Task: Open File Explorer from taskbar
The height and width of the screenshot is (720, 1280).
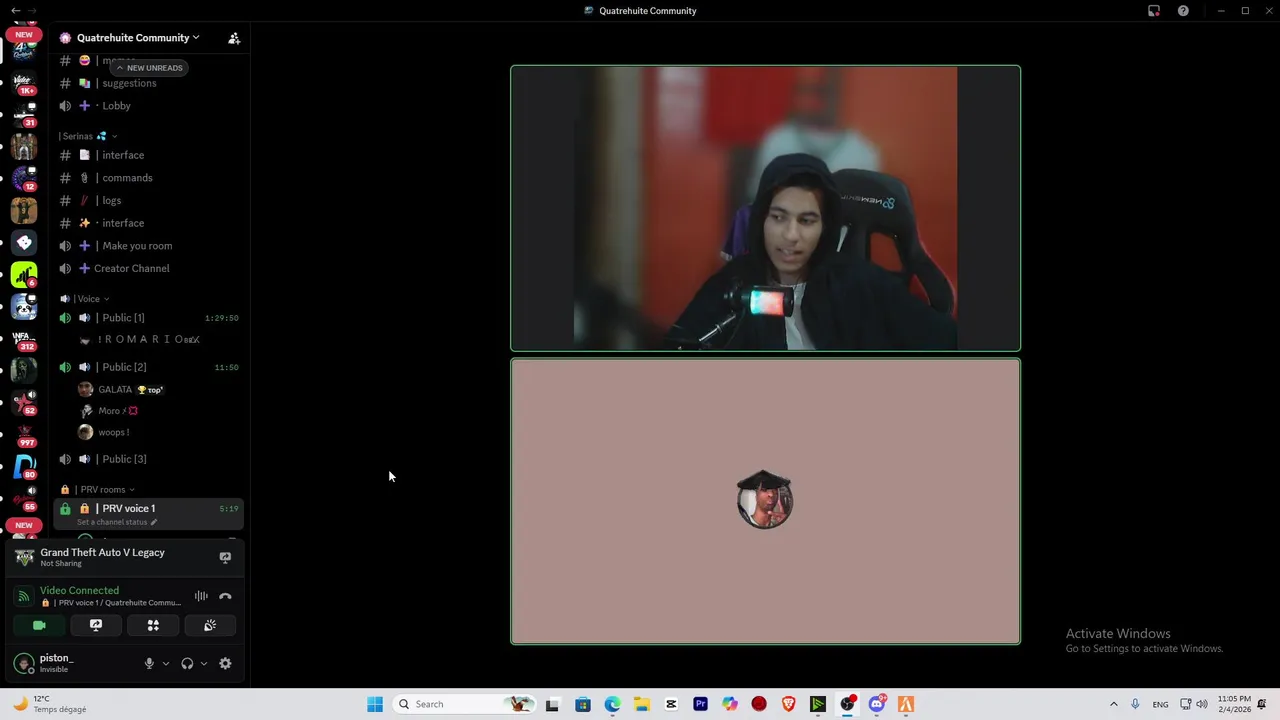Action: [x=641, y=704]
